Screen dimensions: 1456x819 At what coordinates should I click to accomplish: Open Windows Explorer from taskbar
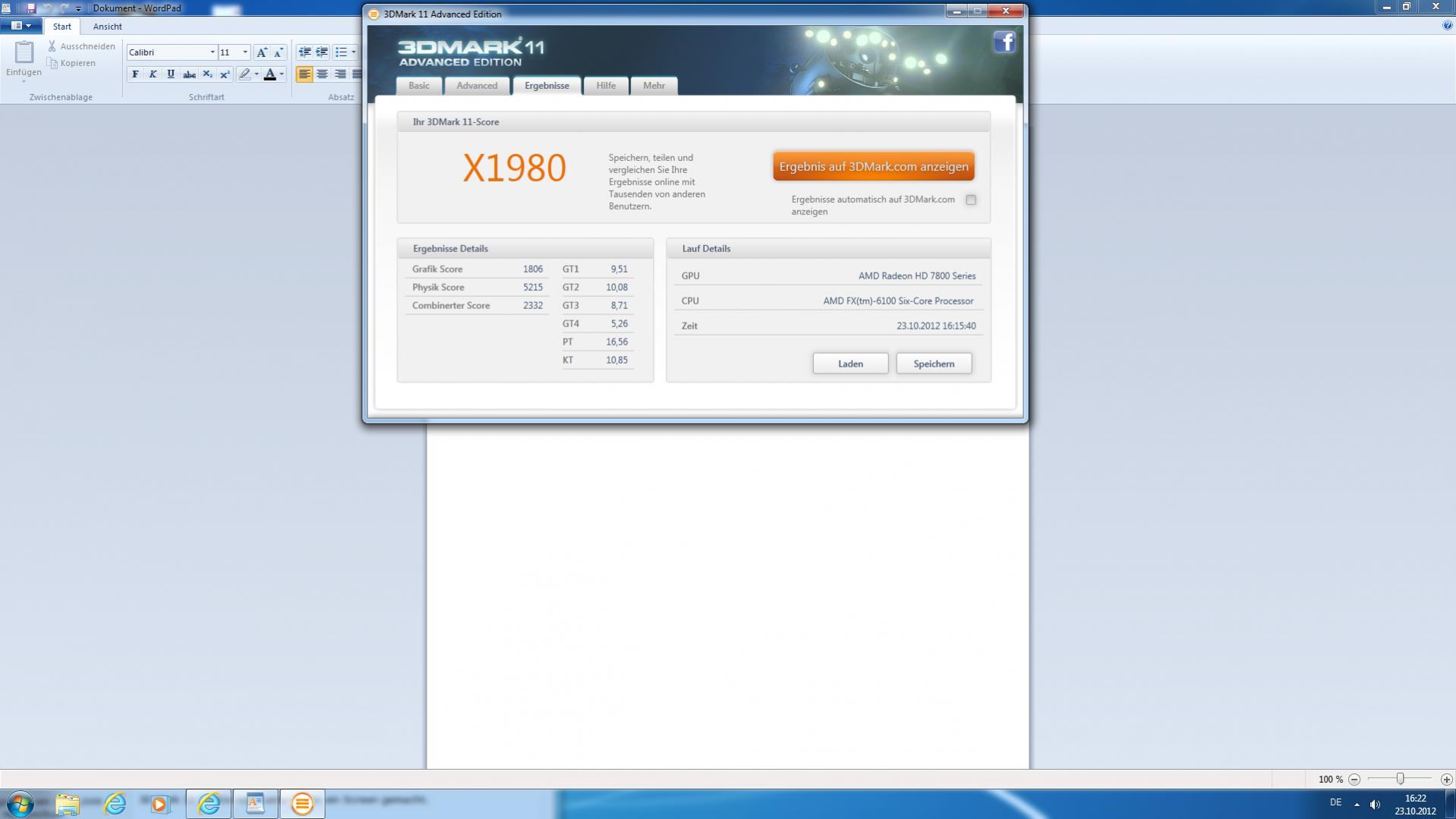tap(67, 804)
